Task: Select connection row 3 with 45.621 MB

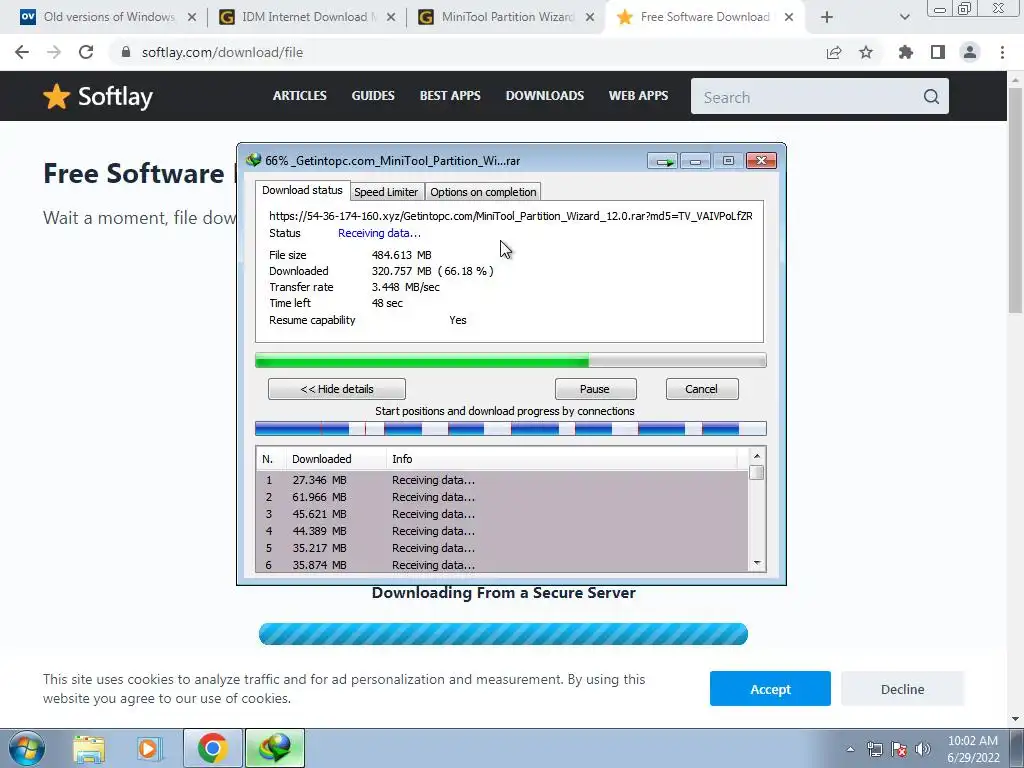Action: point(502,514)
